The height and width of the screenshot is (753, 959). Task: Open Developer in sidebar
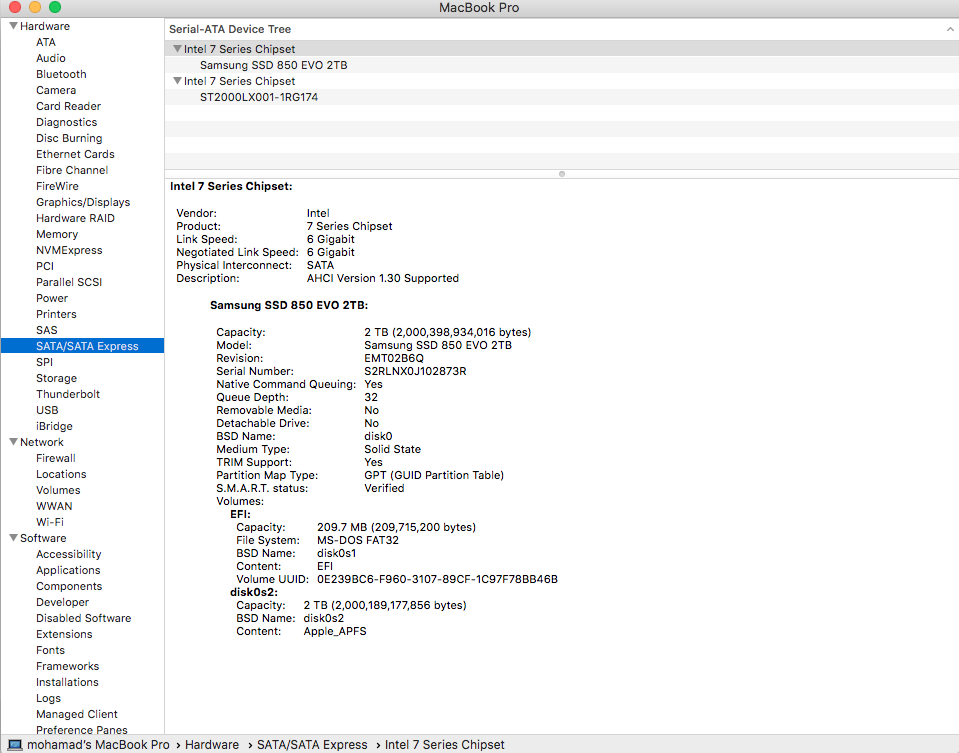[x=62, y=602]
